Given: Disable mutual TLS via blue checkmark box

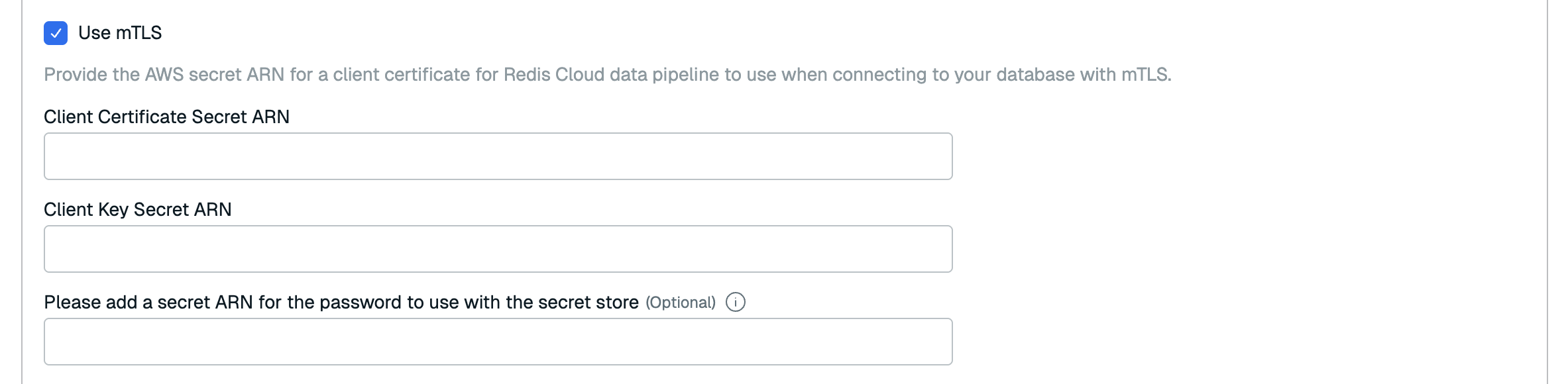Looking at the screenshot, I should click(x=56, y=33).
